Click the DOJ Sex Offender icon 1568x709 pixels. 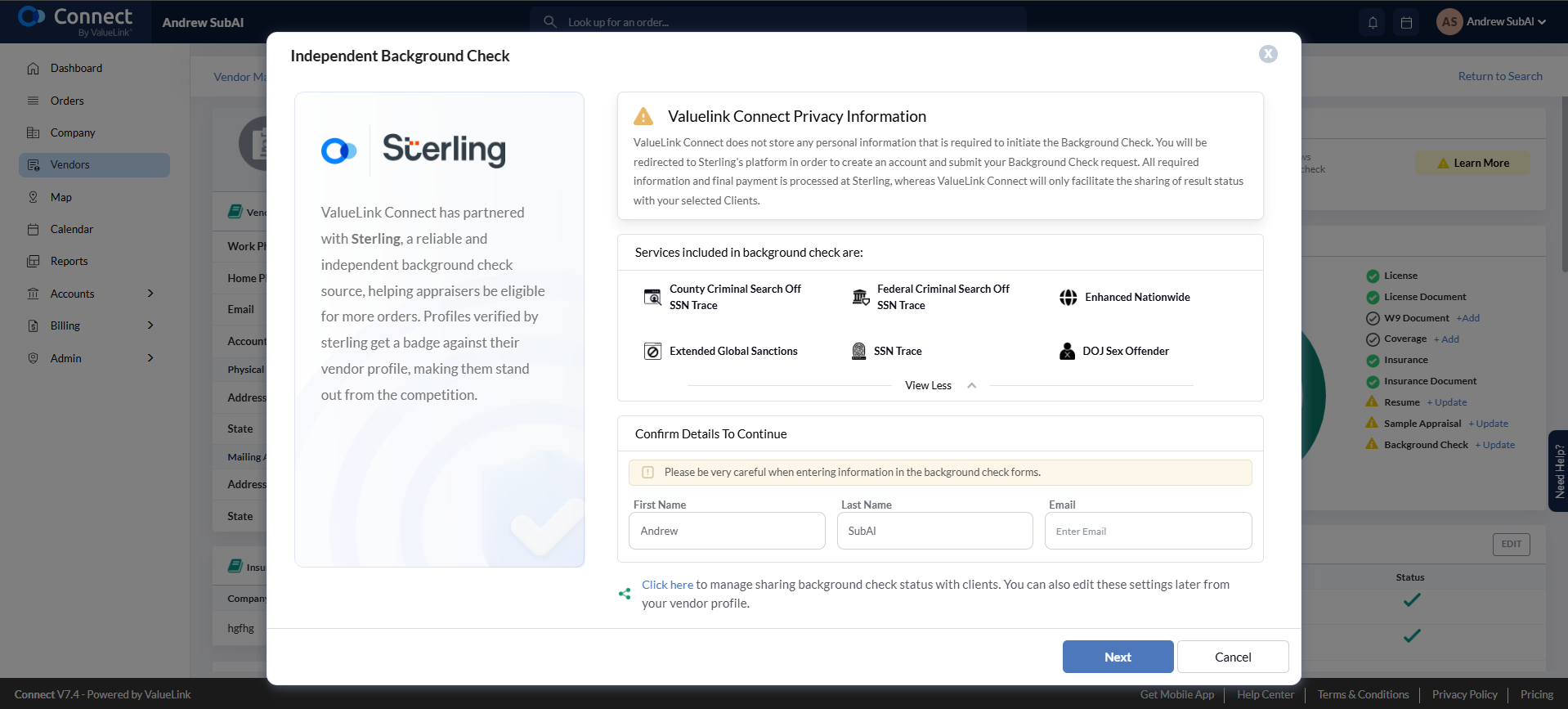point(1068,352)
